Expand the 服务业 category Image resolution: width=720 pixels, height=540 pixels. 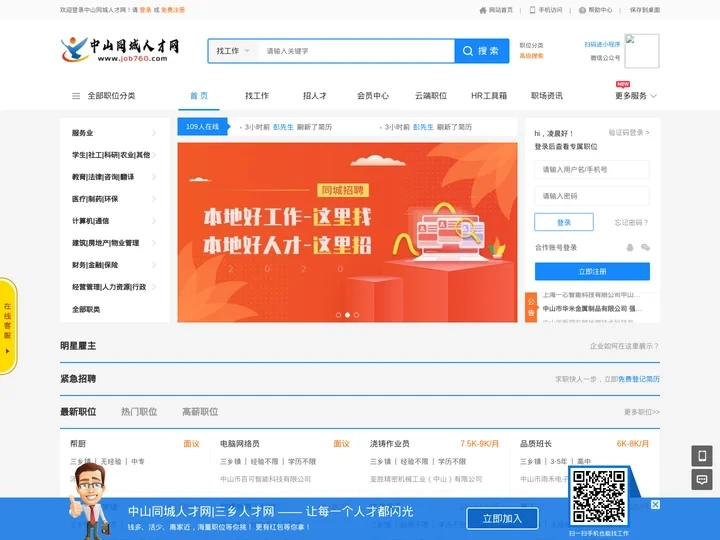tap(114, 133)
